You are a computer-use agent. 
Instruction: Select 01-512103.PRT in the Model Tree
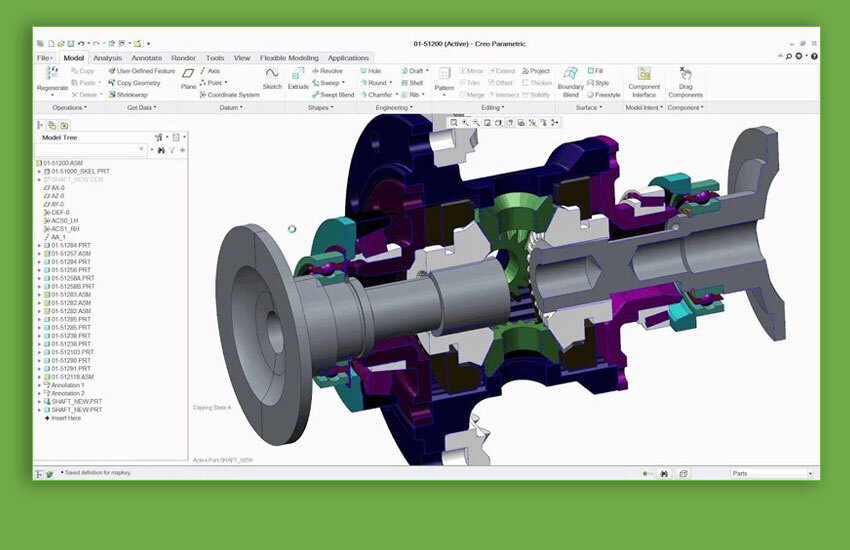(69, 352)
